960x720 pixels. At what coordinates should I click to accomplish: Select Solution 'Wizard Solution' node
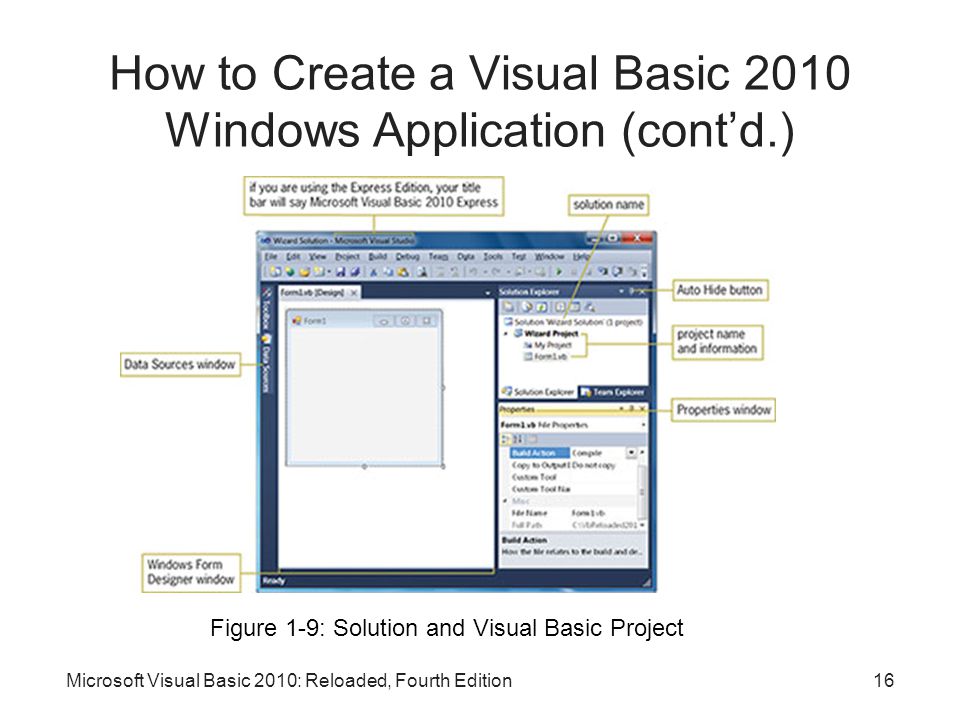(x=573, y=322)
